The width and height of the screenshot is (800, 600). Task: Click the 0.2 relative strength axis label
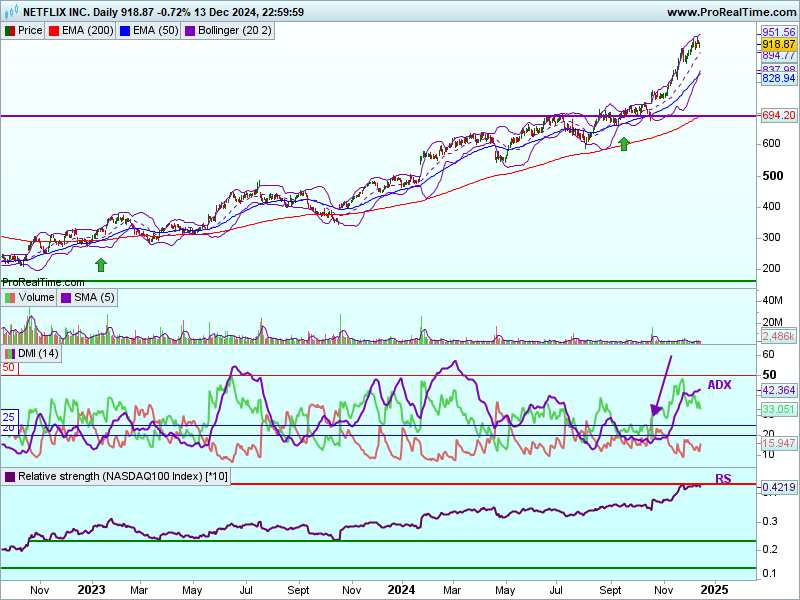pyautogui.click(x=770, y=549)
